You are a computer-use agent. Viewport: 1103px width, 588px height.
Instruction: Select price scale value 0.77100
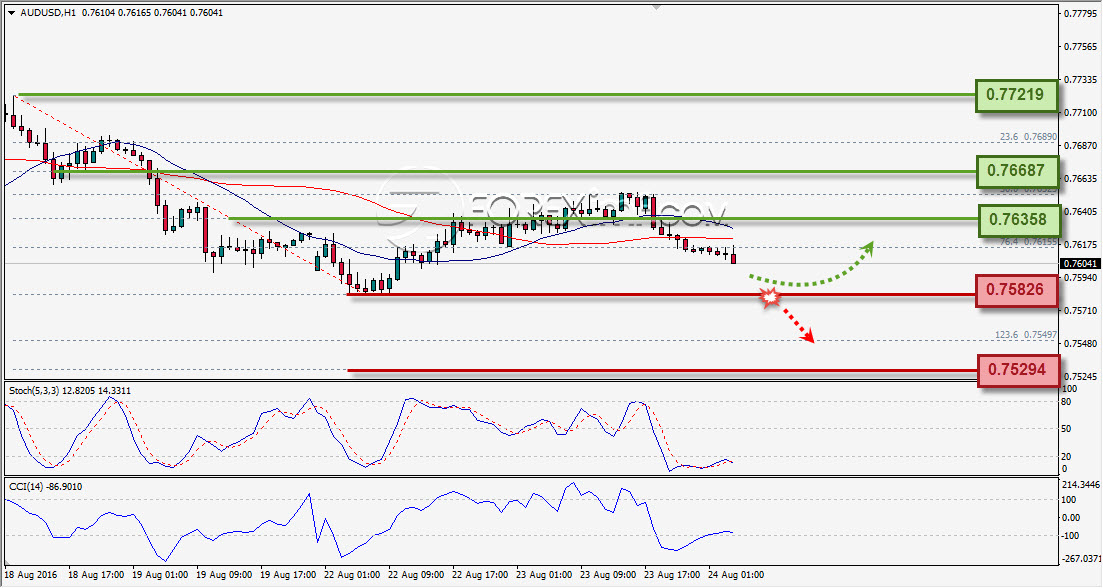[1082, 113]
